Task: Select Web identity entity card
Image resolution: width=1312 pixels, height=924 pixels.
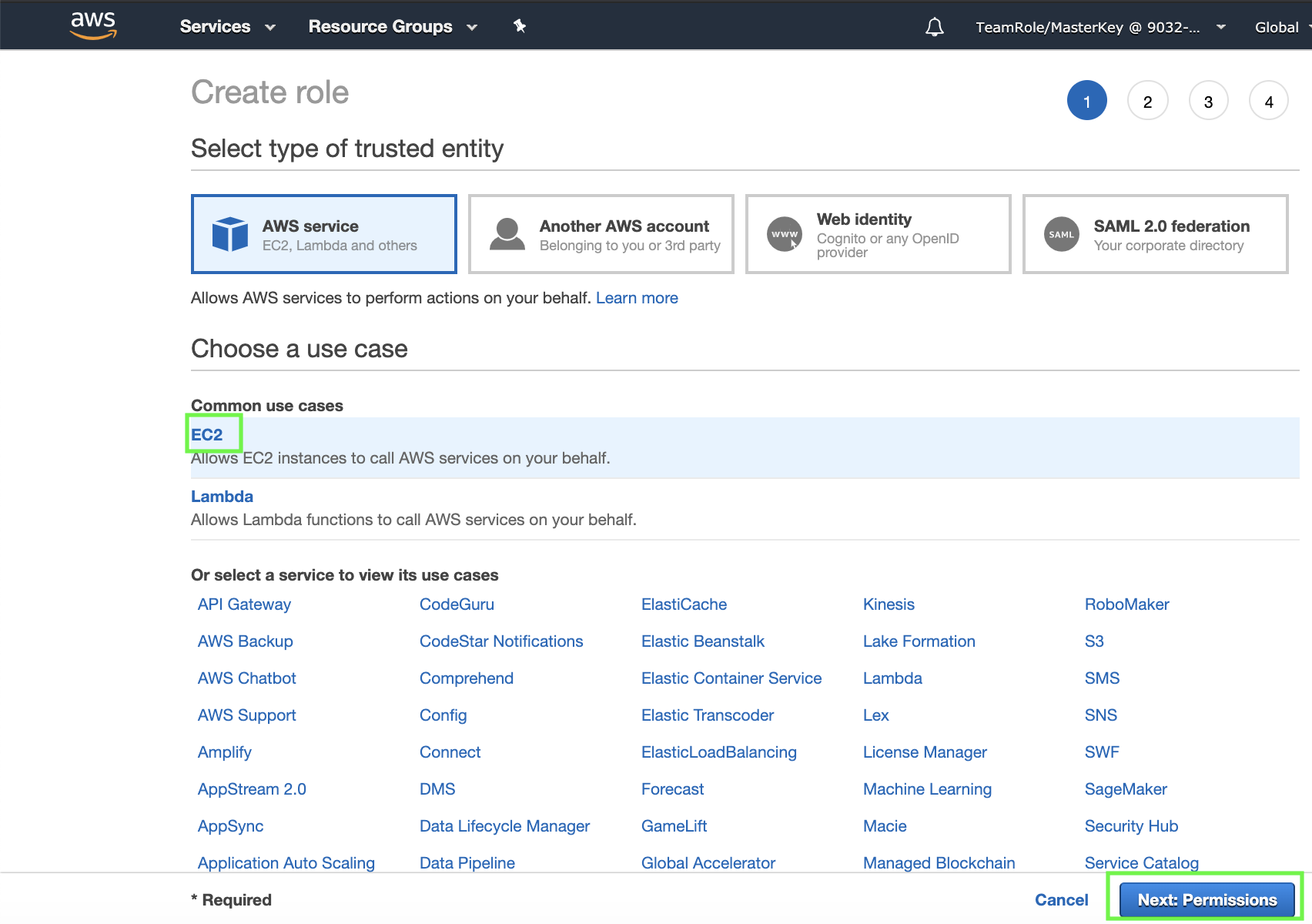Action: [x=879, y=234]
